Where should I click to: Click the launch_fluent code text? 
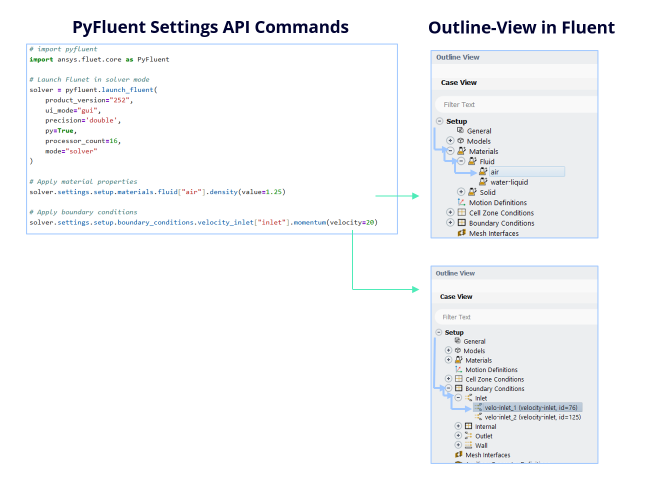pyautogui.click(x=128, y=90)
